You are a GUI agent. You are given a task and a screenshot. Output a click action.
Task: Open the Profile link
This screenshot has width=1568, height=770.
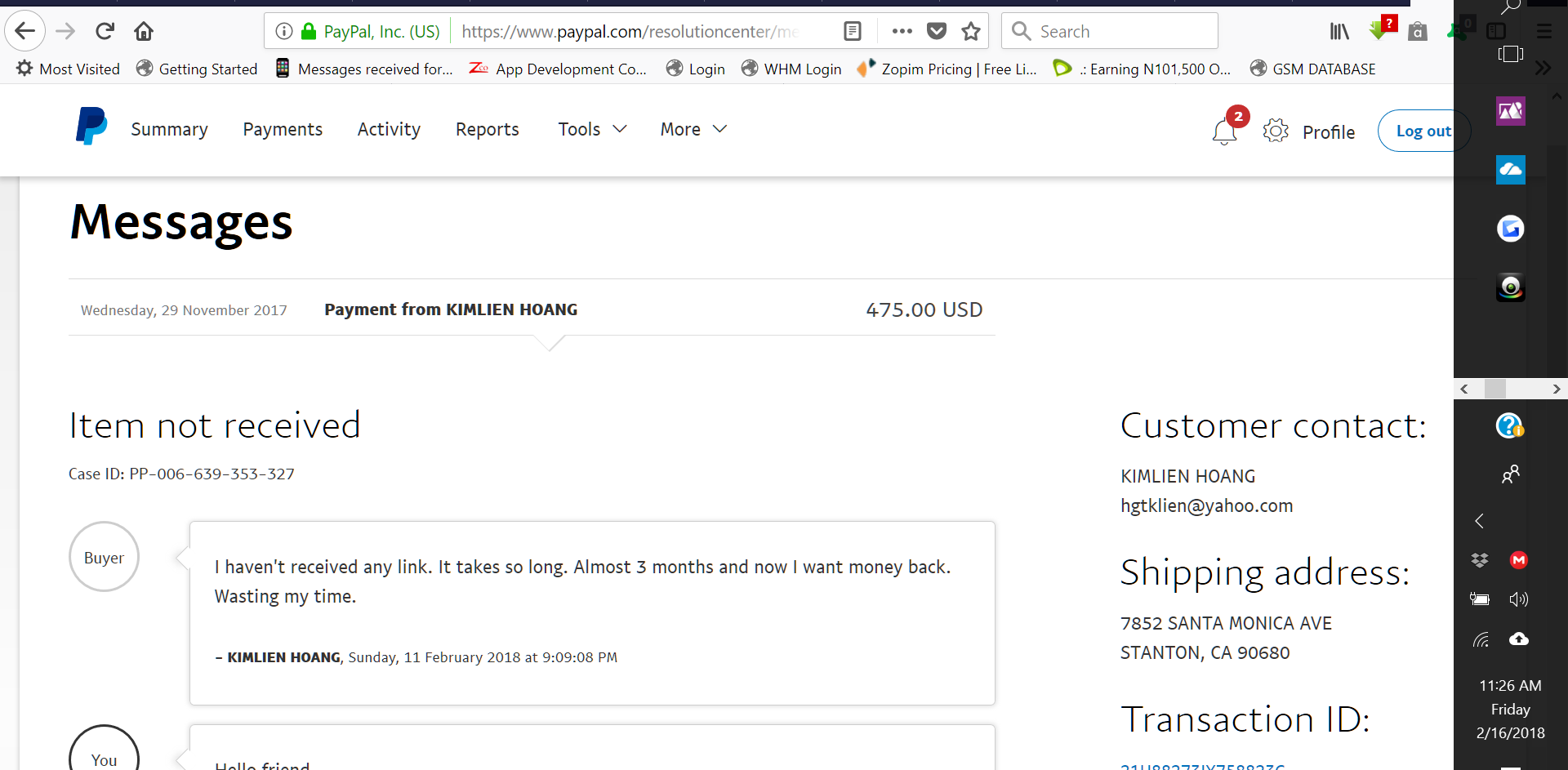(x=1329, y=131)
